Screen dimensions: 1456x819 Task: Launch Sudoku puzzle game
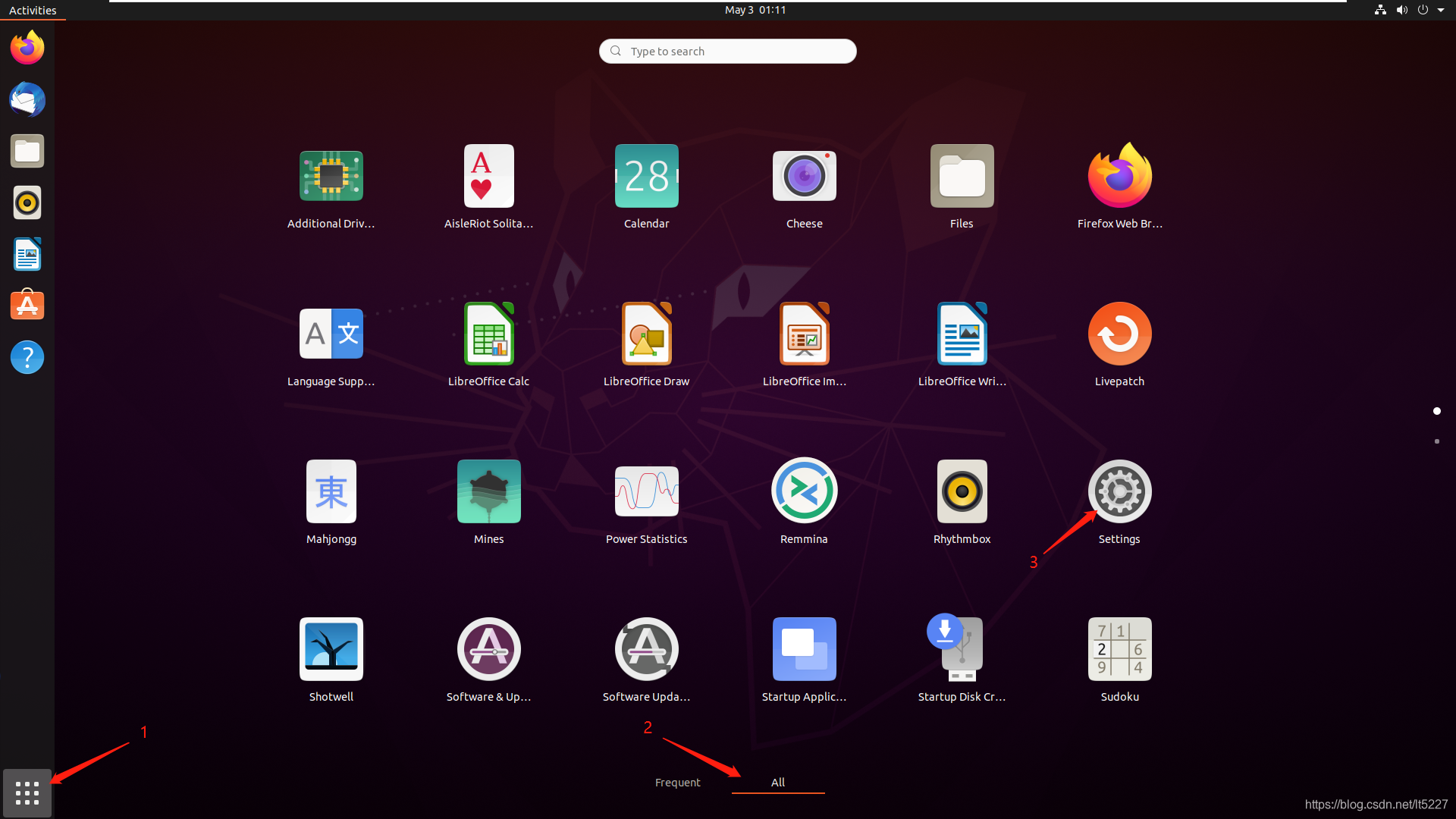(x=1119, y=649)
